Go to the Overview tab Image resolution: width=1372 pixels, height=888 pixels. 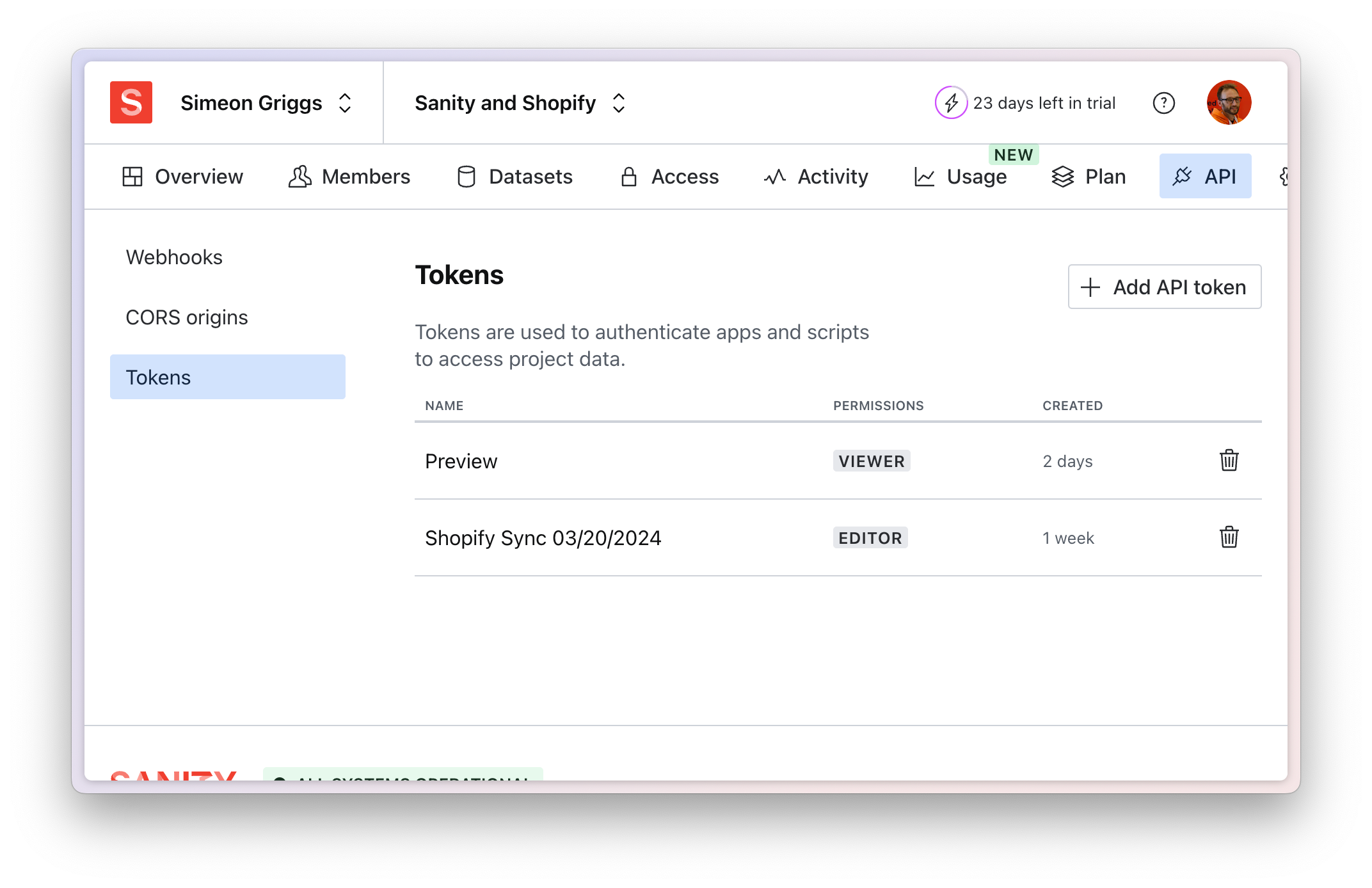pos(183,177)
